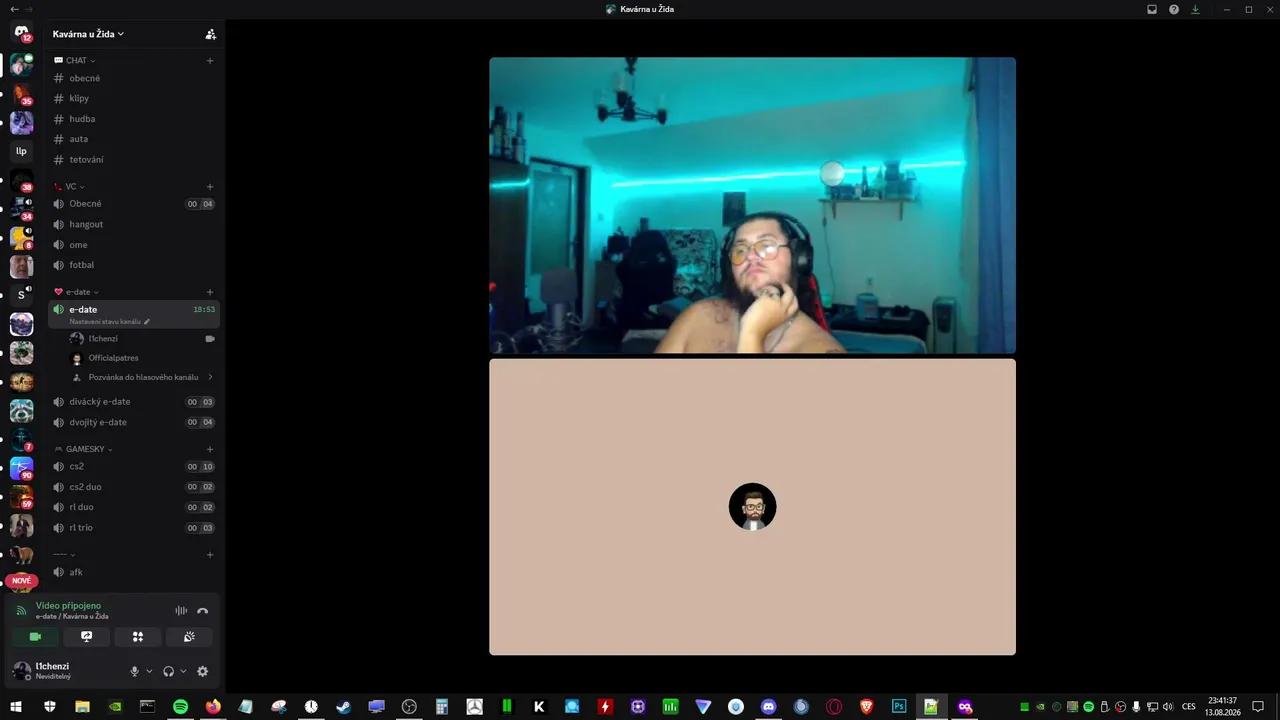Focus the webcam video tile
The width and height of the screenshot is (1280, 720).
click(752, 205)
